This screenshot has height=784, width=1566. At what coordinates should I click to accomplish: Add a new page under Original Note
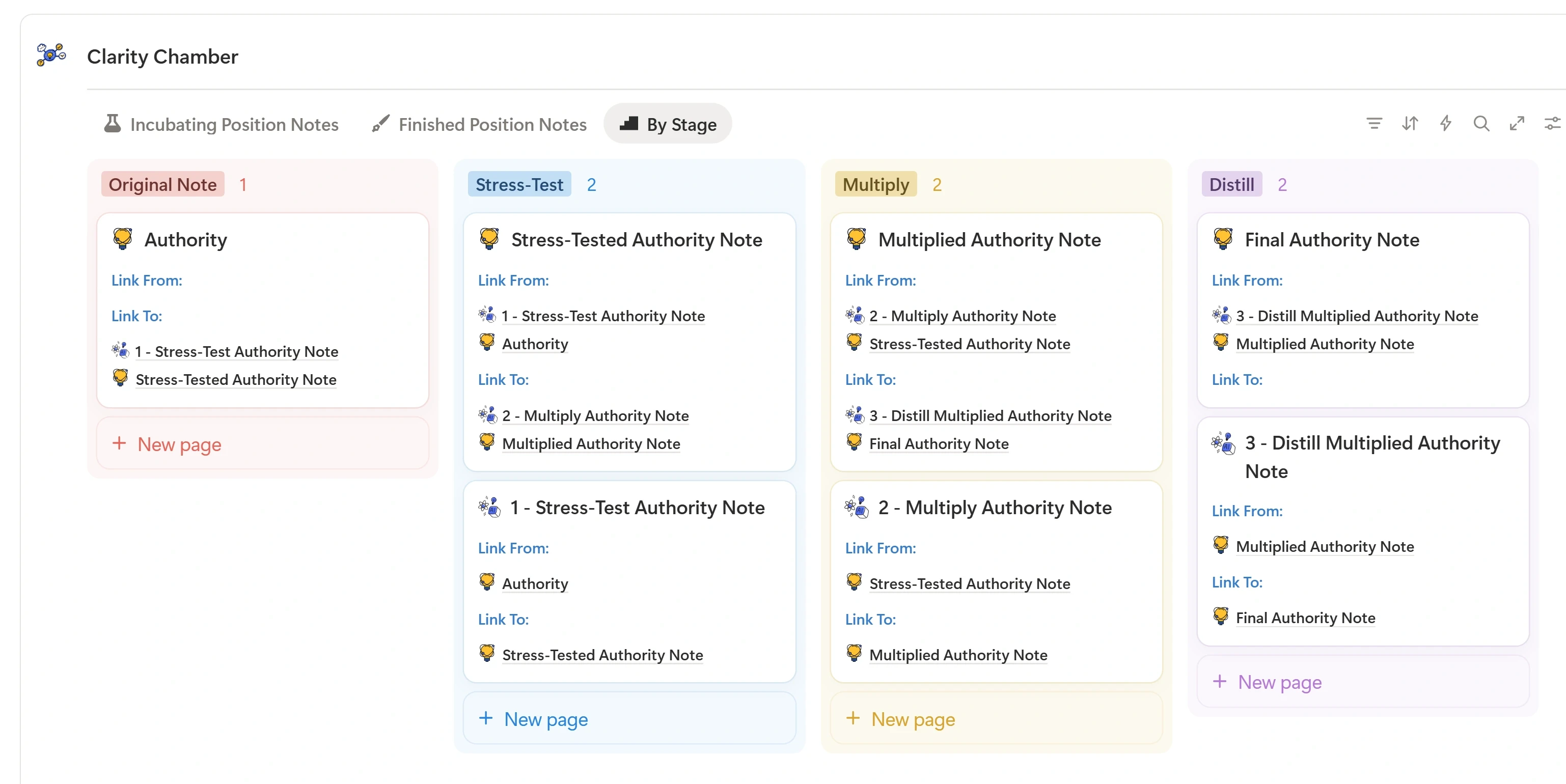click(178, 444)
